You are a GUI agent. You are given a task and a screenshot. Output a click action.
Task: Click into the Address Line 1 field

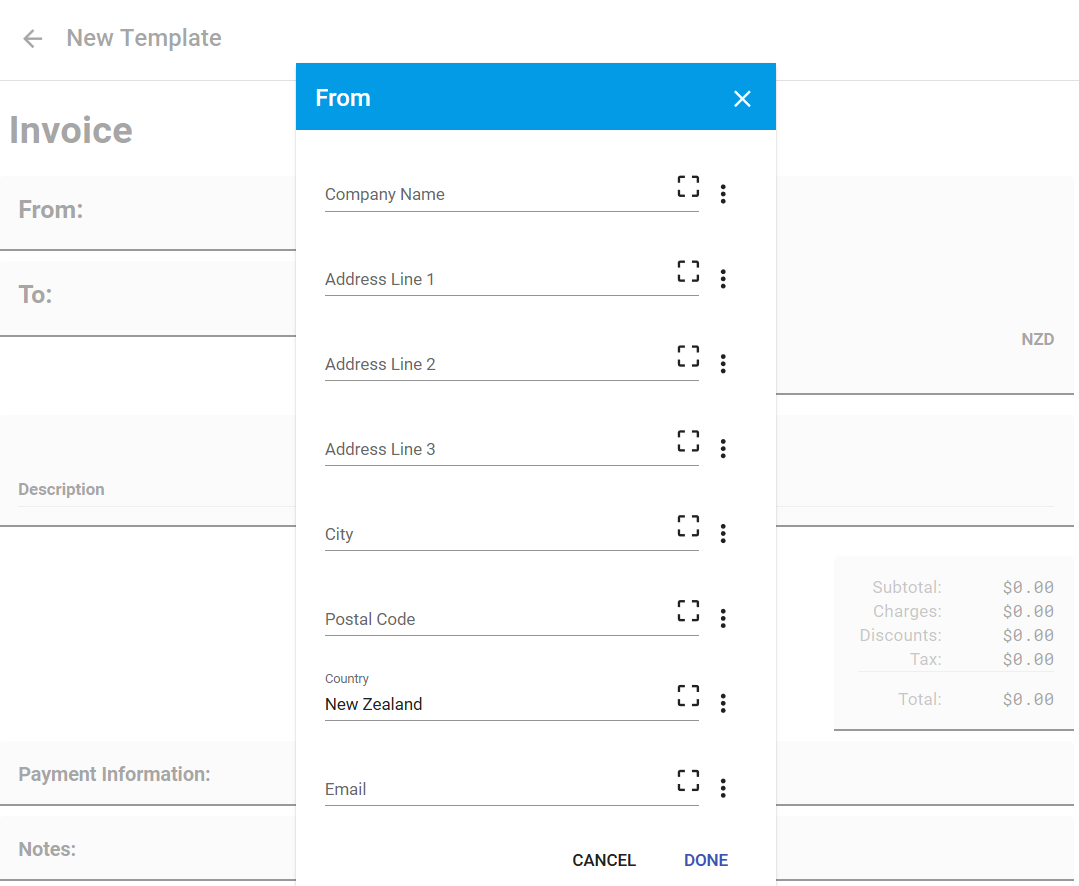tap(497, 280)
